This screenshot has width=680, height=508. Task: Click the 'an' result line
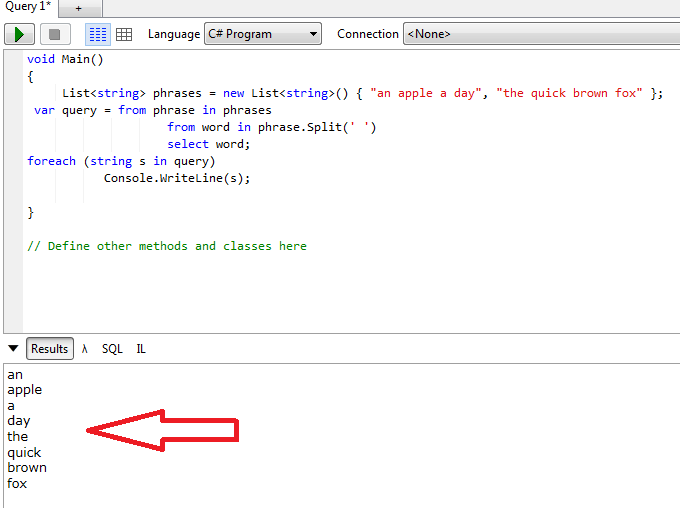[15, 374]
